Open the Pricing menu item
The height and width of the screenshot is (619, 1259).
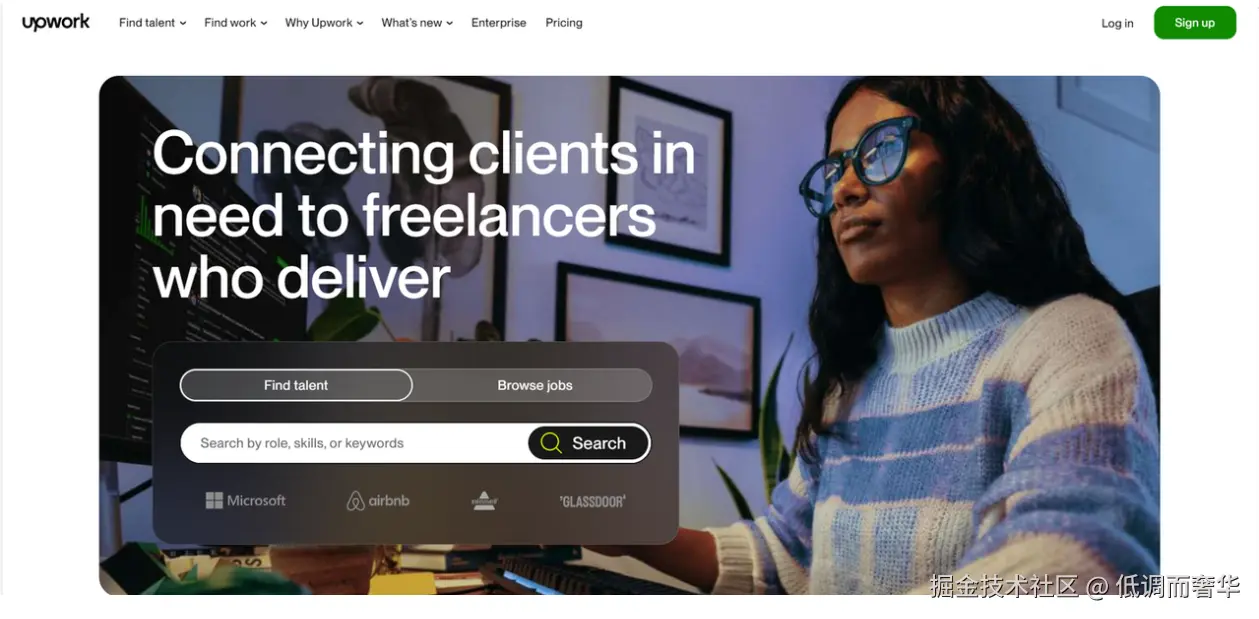pos(564,23)
